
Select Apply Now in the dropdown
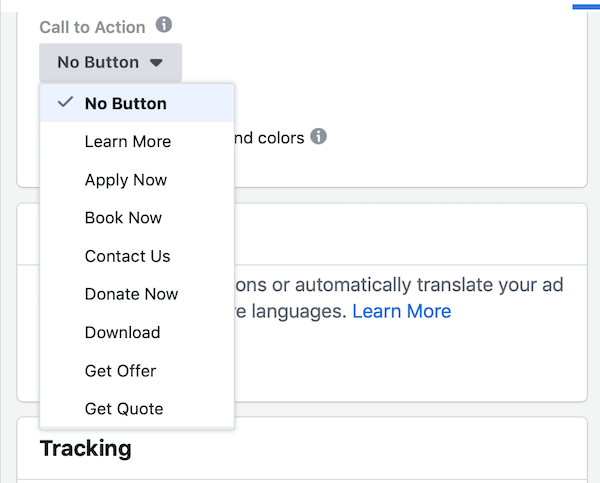[x=137, y=180]
